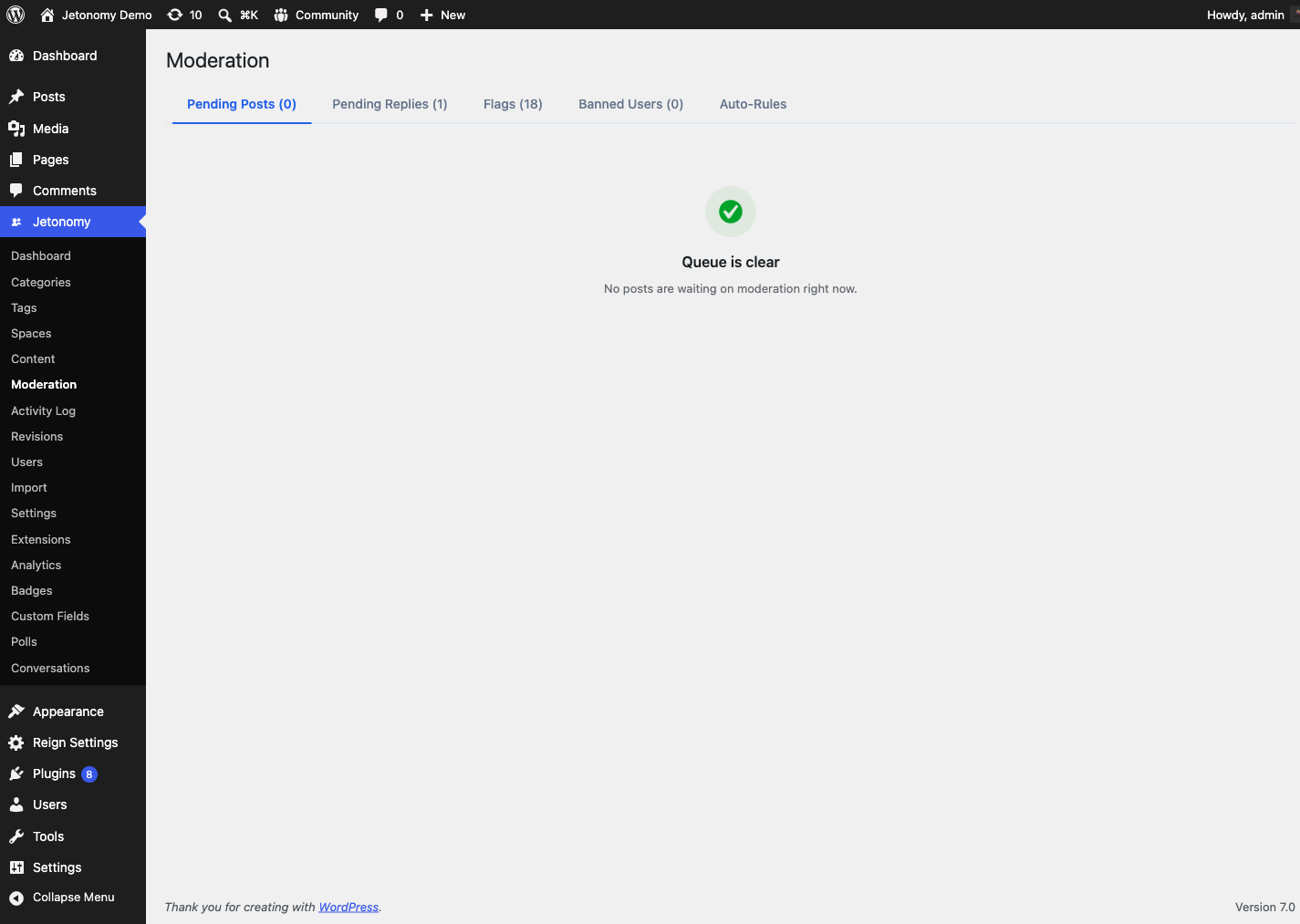The height and width of the screenshot is (924, 1300).
Task: Click the green Queue is clear checkmark
Action: 731,212
